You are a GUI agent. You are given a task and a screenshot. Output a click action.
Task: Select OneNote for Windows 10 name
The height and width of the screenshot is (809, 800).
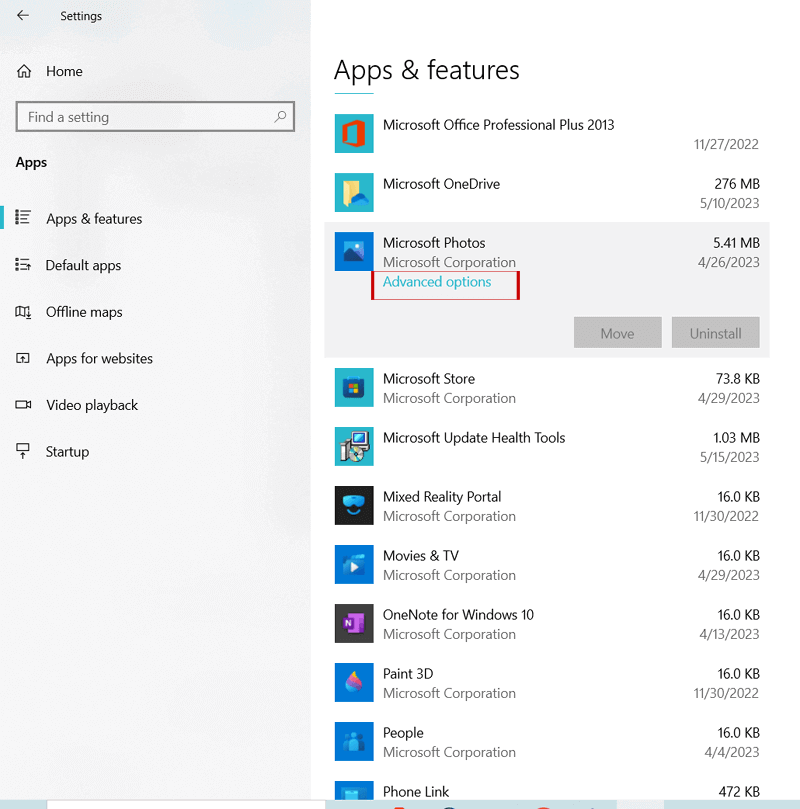(x=458, y=615)
